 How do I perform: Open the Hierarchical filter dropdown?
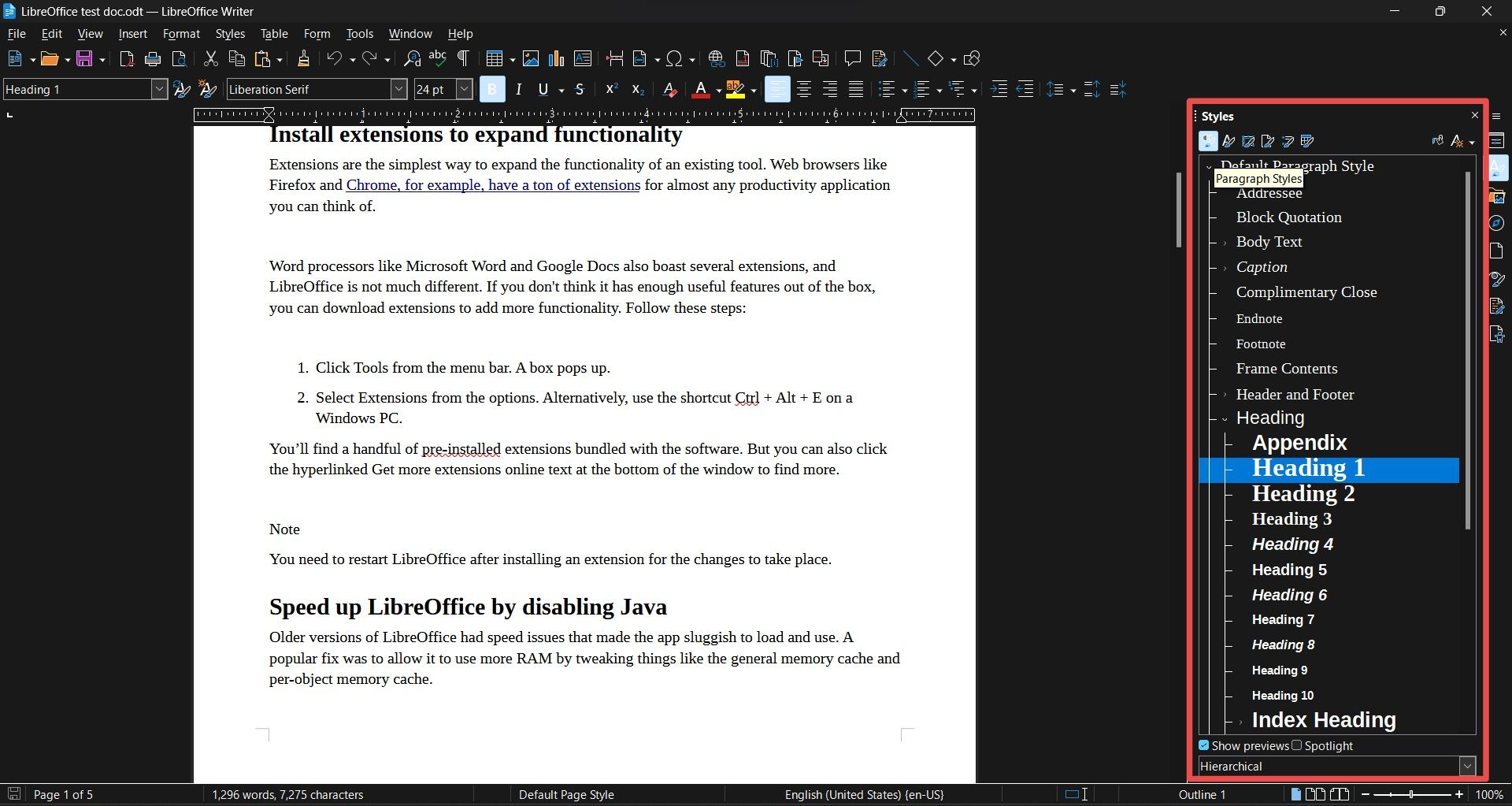(1467, 765)
